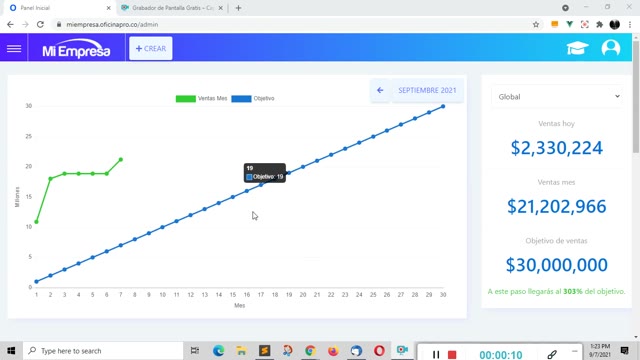The image size is (640, 360).
Task: Click the green Y extension icon
Action: point(569,24)
